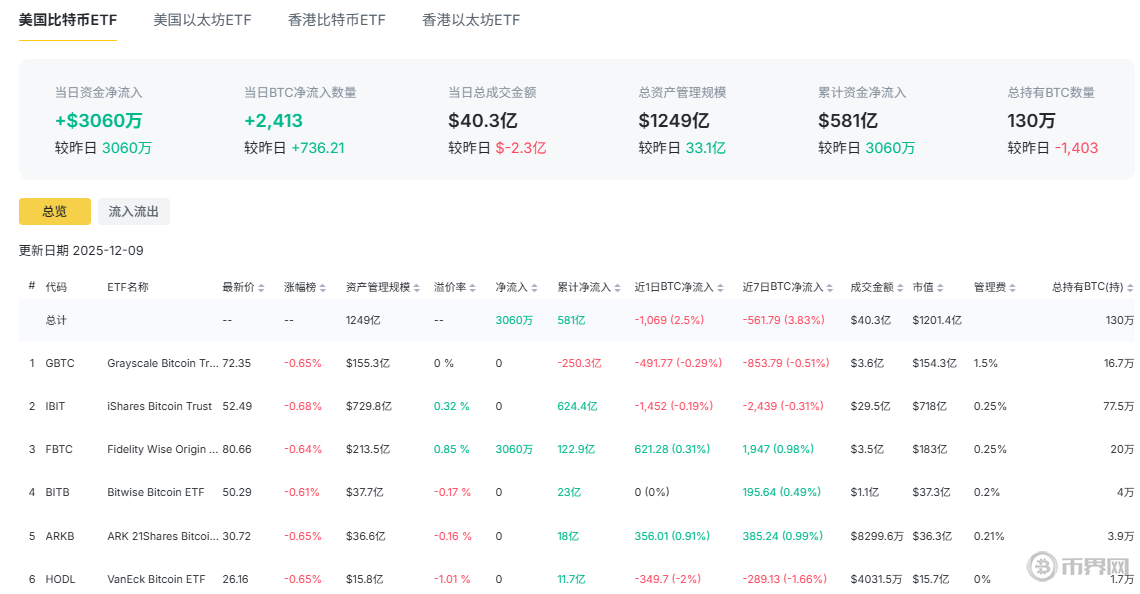1140x594 pixels.
Task: Sort using 近7日BTC净流入 arrow icon
Action: (830, 288)
